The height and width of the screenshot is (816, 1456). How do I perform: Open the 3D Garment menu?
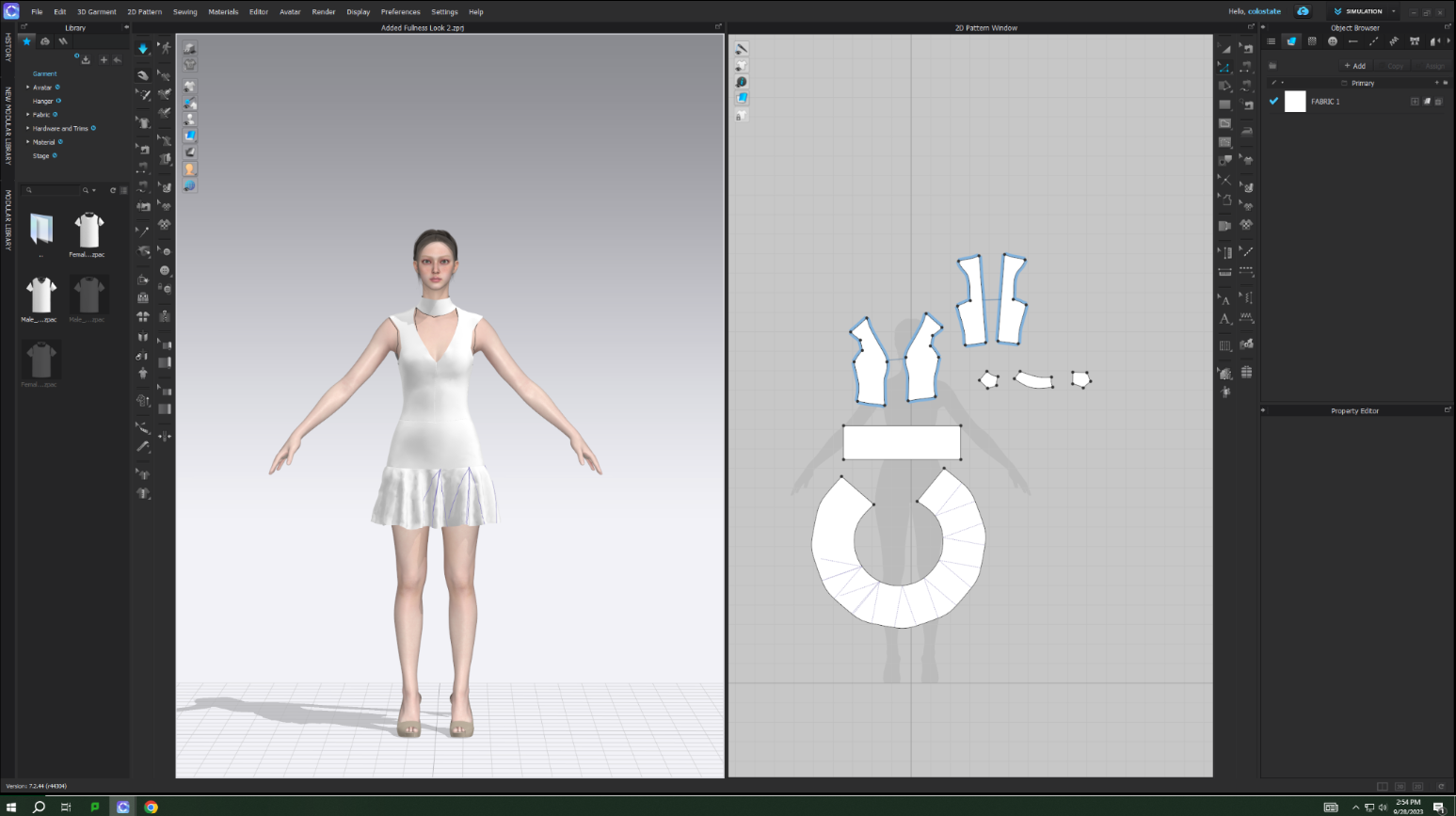97,12
